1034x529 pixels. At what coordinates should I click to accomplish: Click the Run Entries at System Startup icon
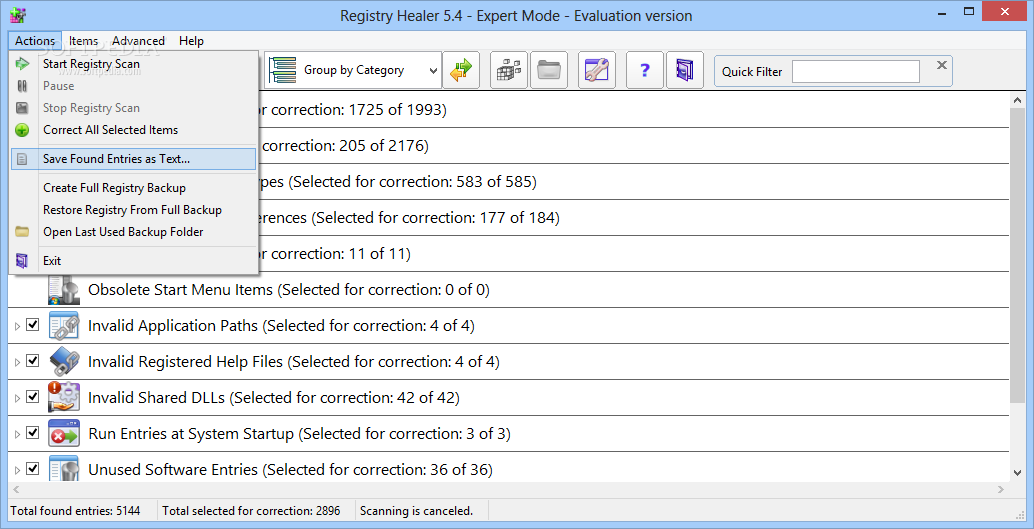coord(64,433)
